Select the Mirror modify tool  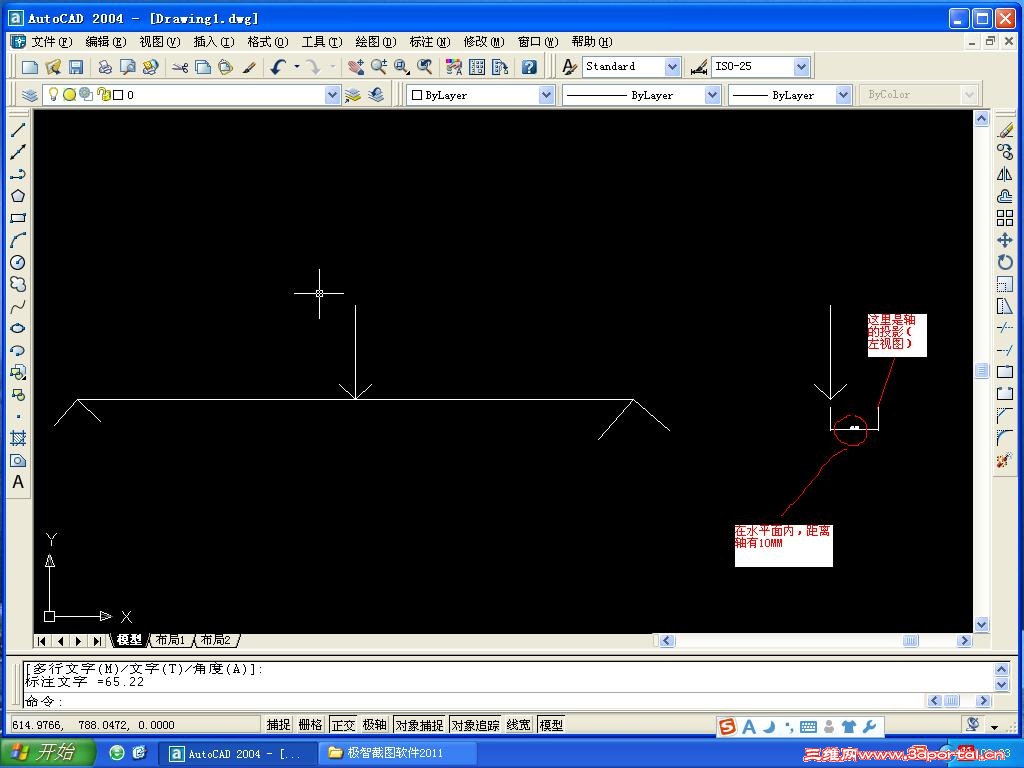(x=1005, y=174)
